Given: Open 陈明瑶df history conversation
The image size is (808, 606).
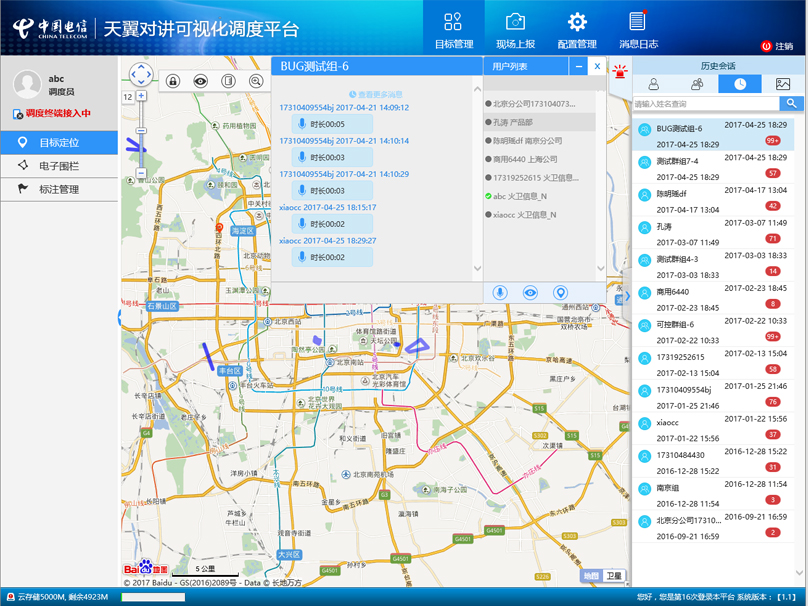Looking at the screenshot, I should click(x=713, y=200).
